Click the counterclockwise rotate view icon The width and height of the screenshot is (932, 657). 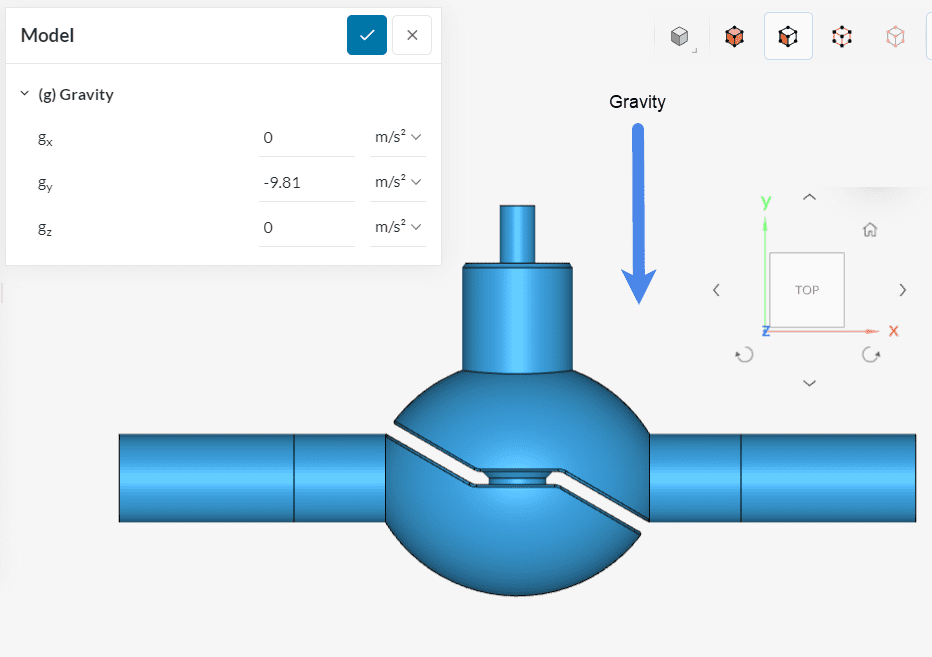pyautogui.click(x=743, y=354)
